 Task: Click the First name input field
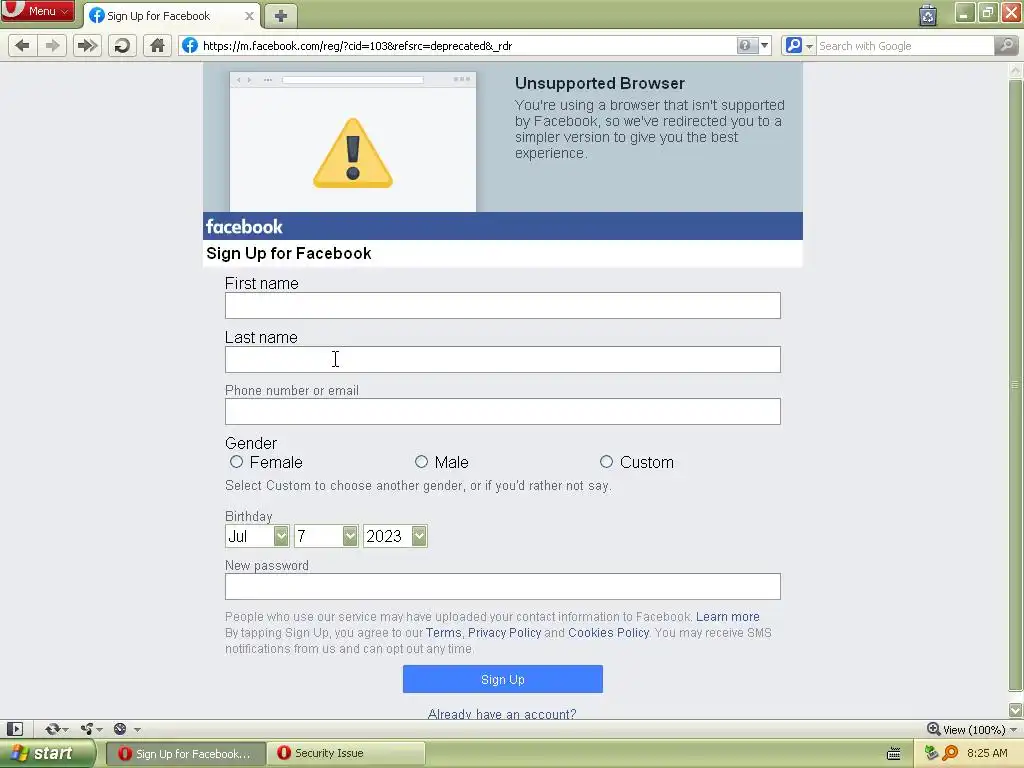(x=502, y=306)
